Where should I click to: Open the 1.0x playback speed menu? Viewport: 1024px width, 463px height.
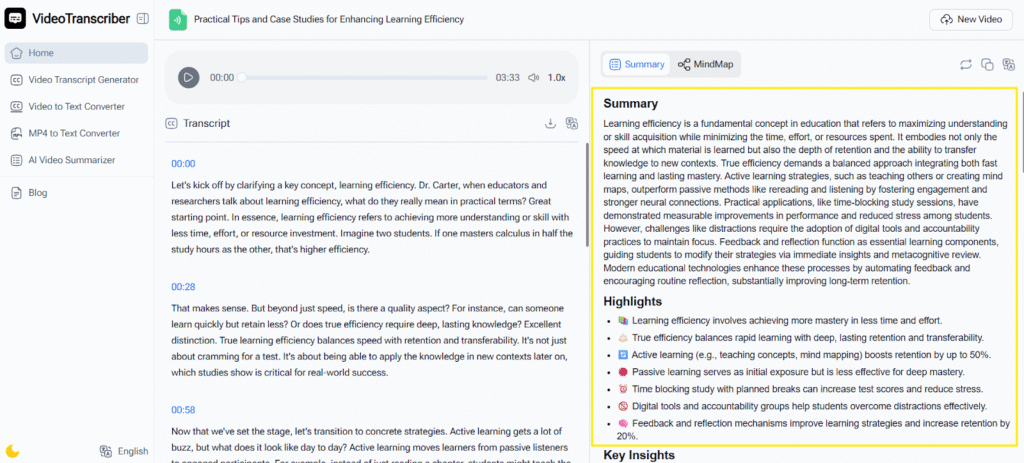point(557,77)
